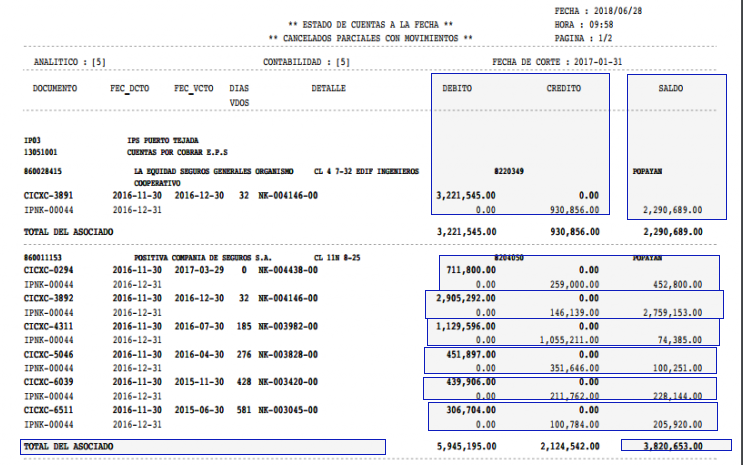
Task: Click the CREDITO column header
Action: coord(563,88)
